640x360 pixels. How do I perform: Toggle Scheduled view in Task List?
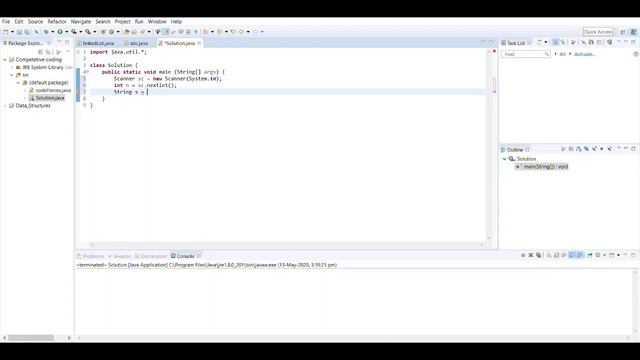pos(563,42)
